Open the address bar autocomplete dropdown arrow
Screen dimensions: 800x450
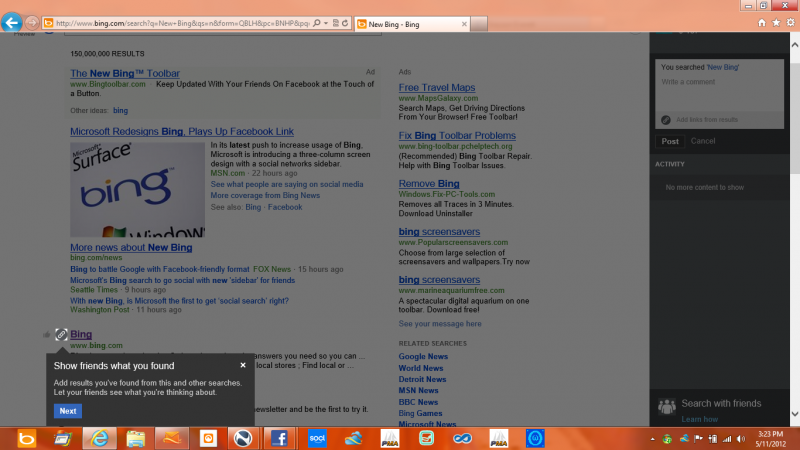(x=326, y=23)
